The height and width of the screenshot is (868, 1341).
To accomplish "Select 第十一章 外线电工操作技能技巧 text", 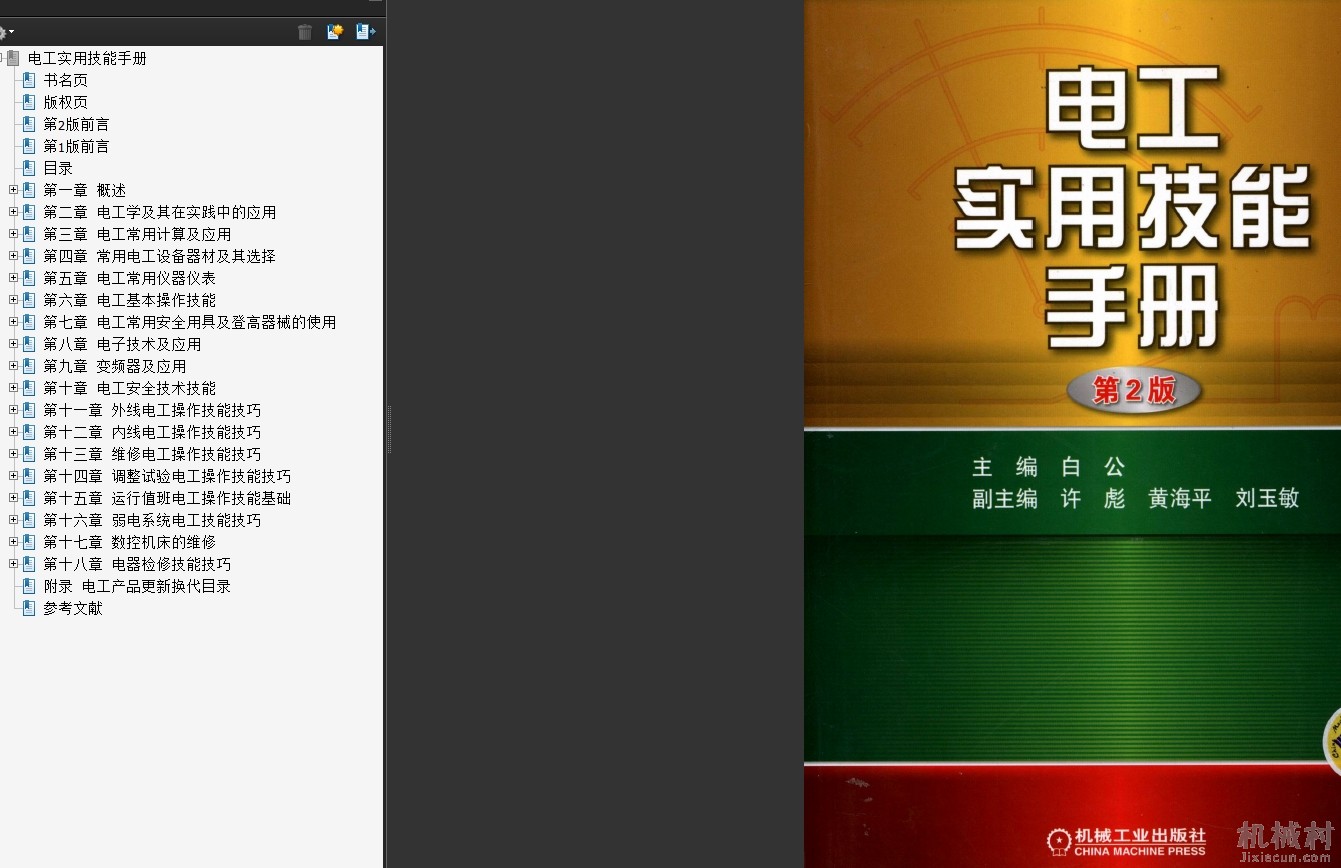I will (152, 410).
